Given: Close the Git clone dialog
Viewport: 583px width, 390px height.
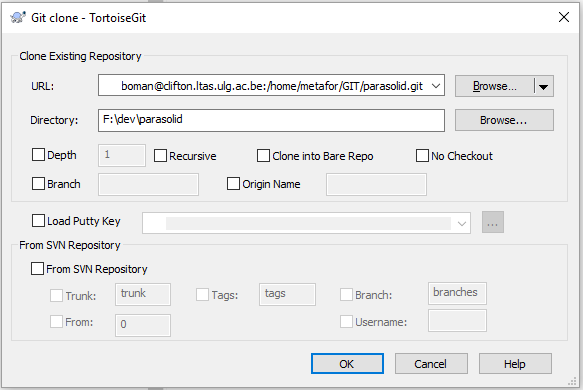Looking at the screenshot, I should tap(564, 17).
